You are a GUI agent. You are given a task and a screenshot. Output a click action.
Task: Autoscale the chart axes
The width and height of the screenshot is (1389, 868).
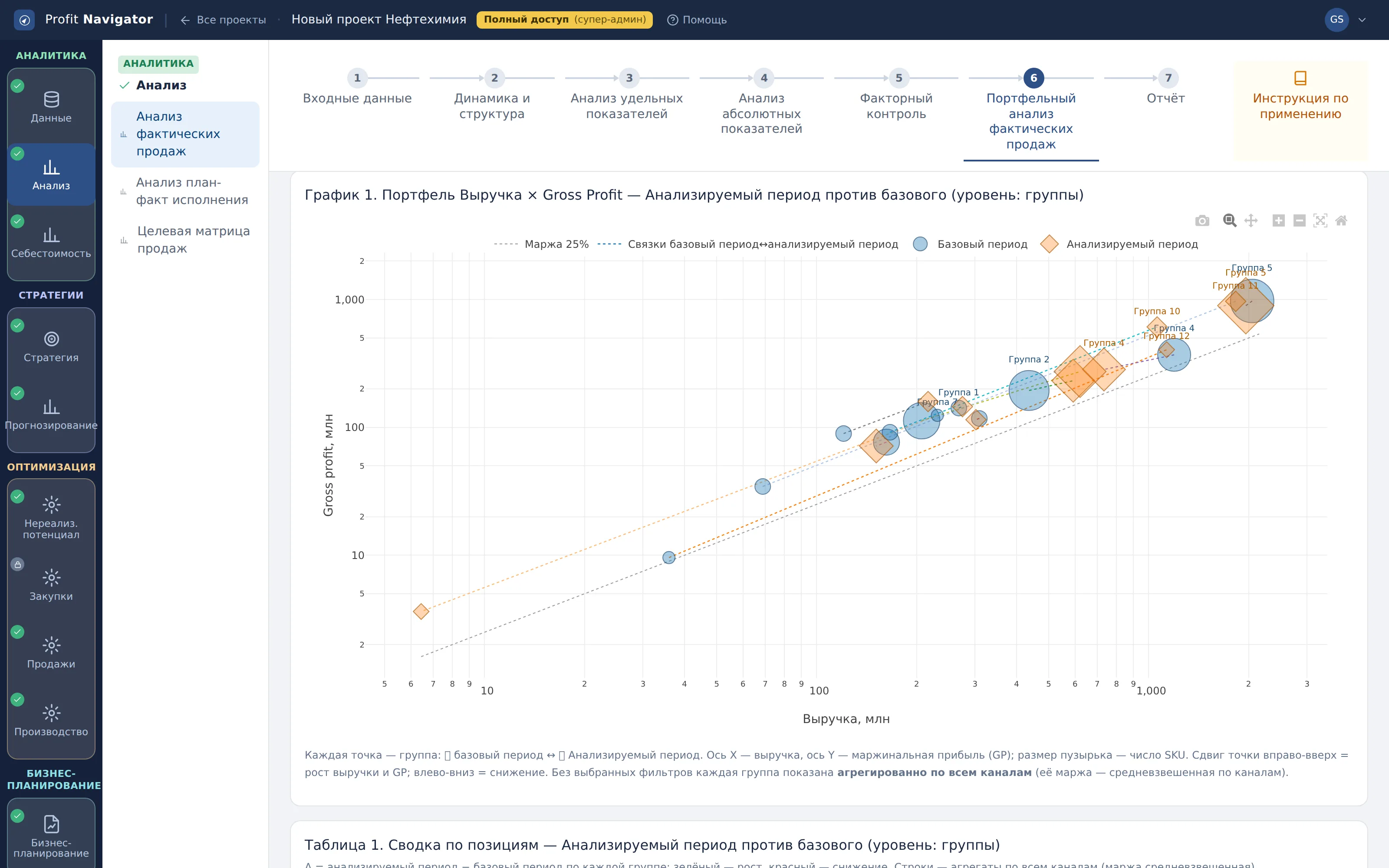tap(1320, 220)
